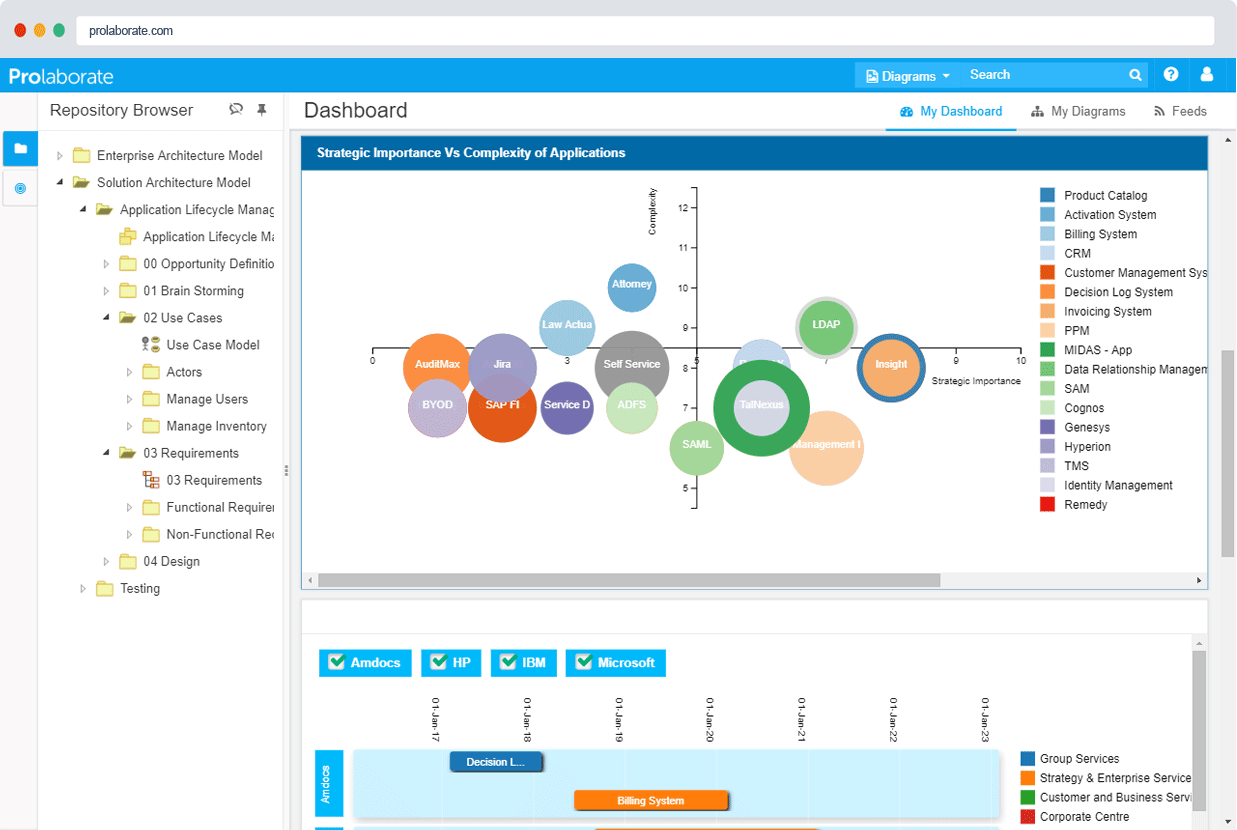1237x830 pixels.
Task: Open the help question mark icon
Action: tap(1171, 75)
